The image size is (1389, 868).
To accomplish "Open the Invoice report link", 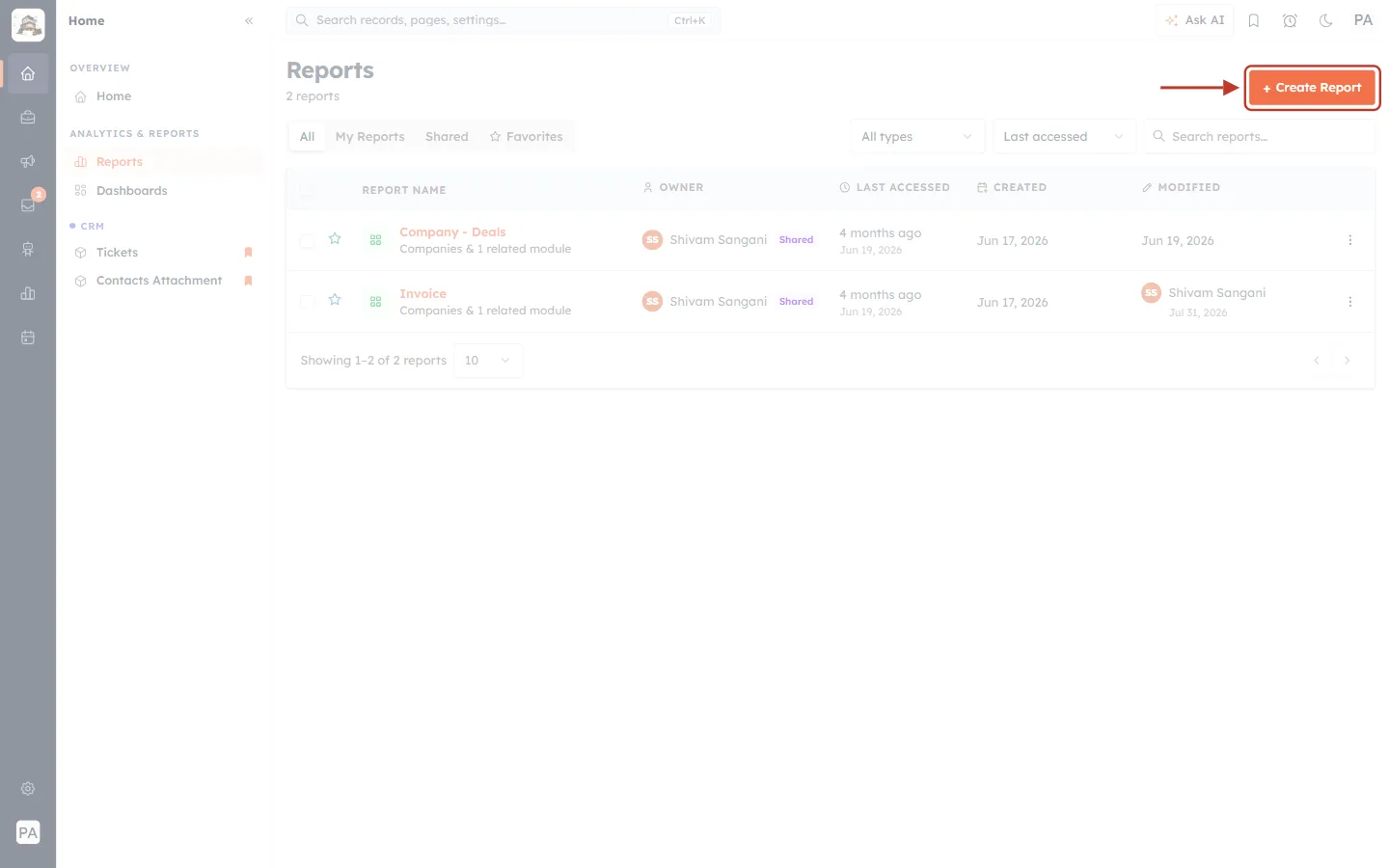I will pyautogui.click(x=422, y=294).
